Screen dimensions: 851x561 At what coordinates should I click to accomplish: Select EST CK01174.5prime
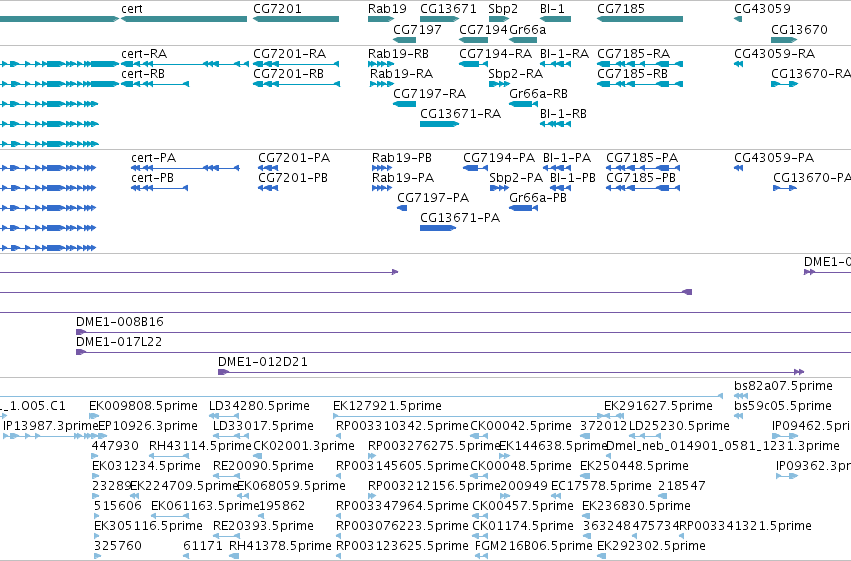pyautogui.click(x=523, y=526)
